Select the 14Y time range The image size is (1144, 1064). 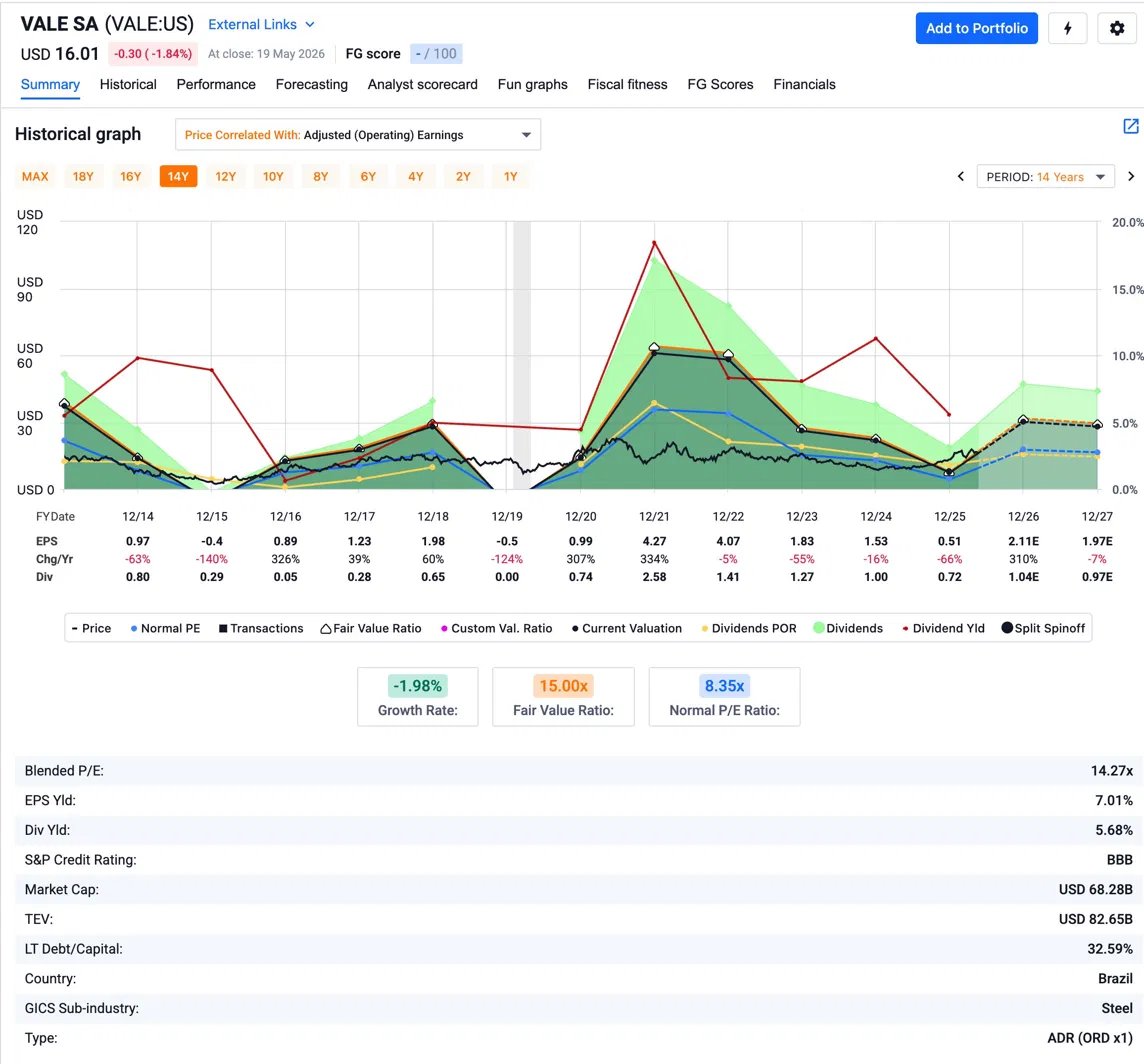pos(178,177)
